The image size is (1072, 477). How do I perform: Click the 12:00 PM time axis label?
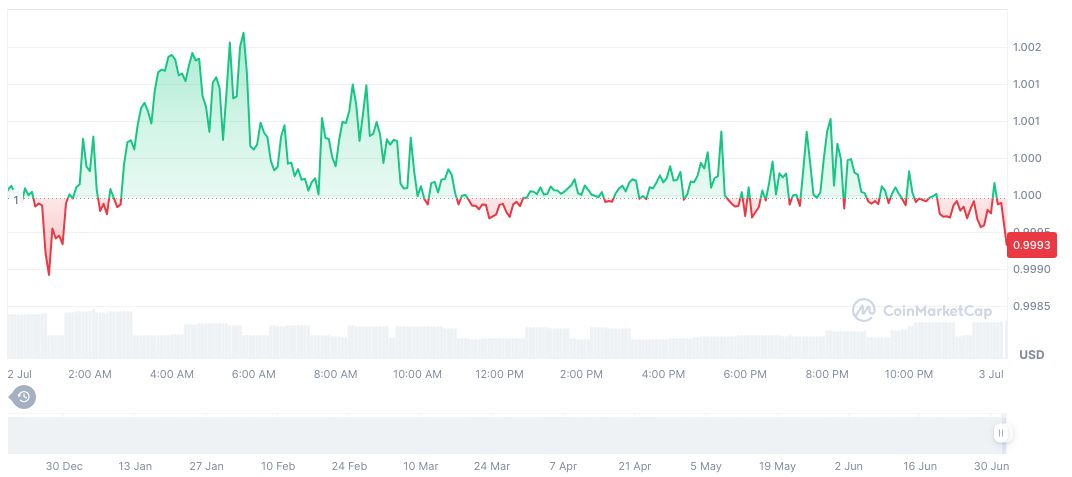tap(499, 374)
